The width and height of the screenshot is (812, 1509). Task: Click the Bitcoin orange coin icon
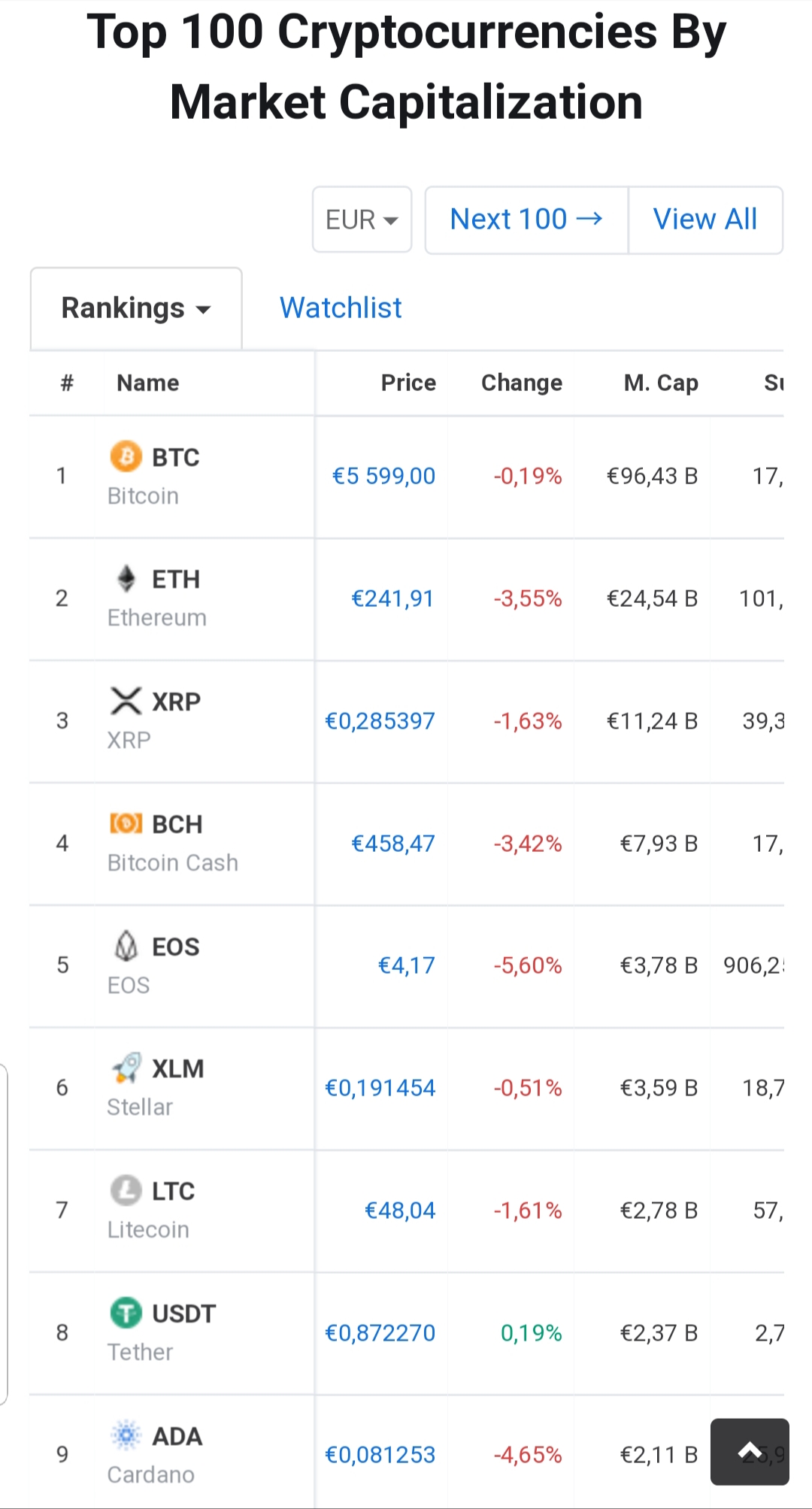pyautogui.click(x=126, y=456)
